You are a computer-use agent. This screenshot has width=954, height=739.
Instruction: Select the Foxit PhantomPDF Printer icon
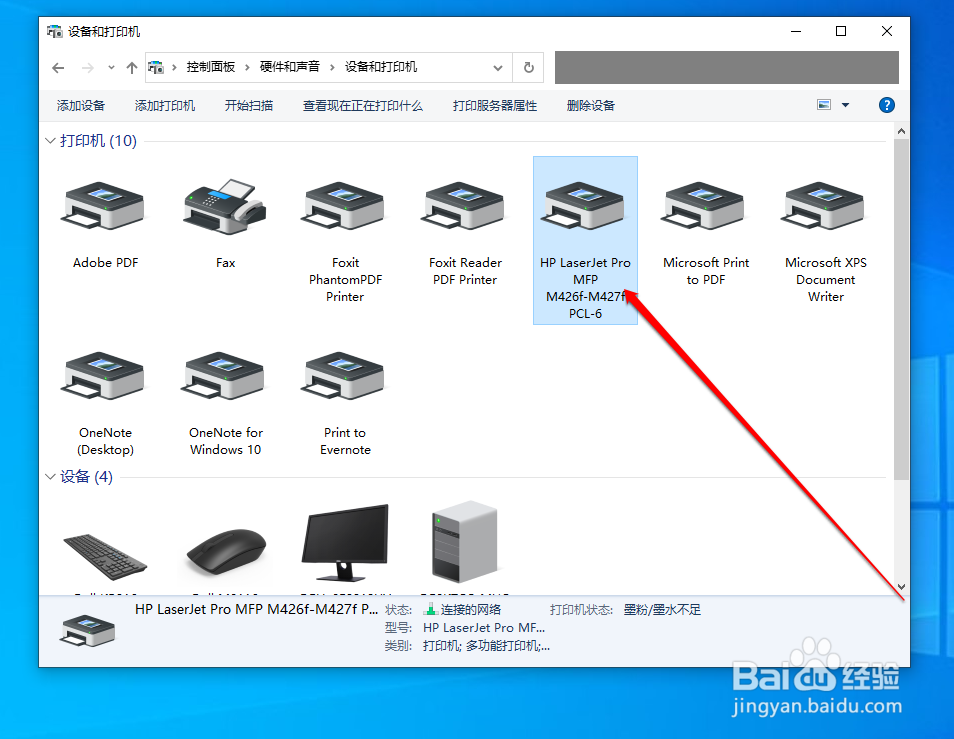[x=343, y=205]
